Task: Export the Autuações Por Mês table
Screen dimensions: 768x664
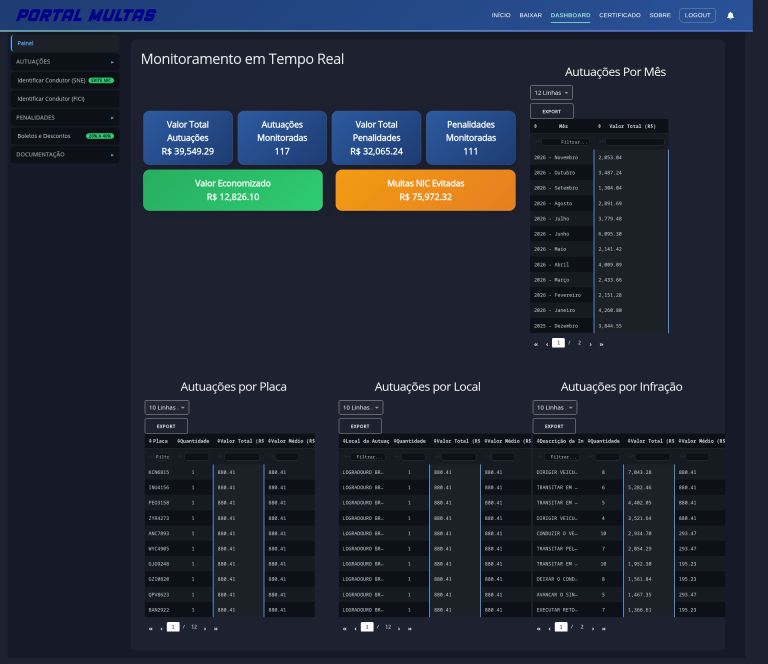Action: click(552, 111)
